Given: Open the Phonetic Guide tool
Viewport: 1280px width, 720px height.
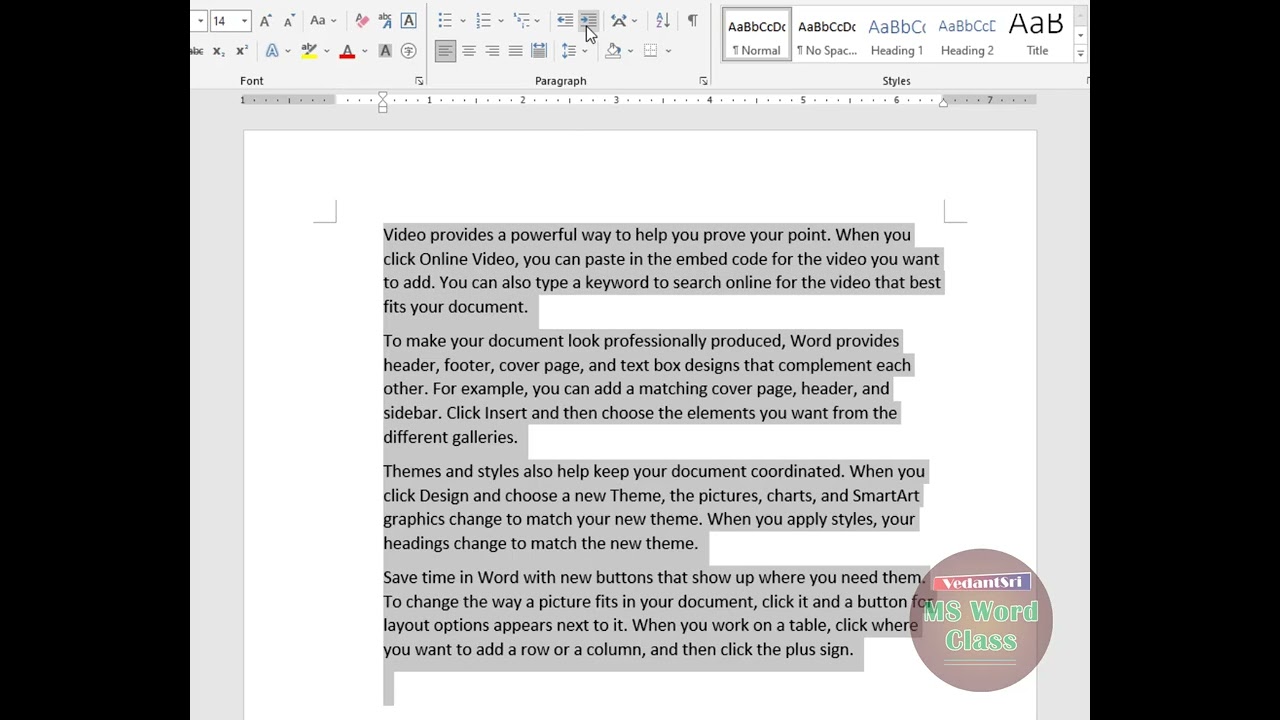Looking at the screenshot, I should pyautogui.click(x=385, y=20).
